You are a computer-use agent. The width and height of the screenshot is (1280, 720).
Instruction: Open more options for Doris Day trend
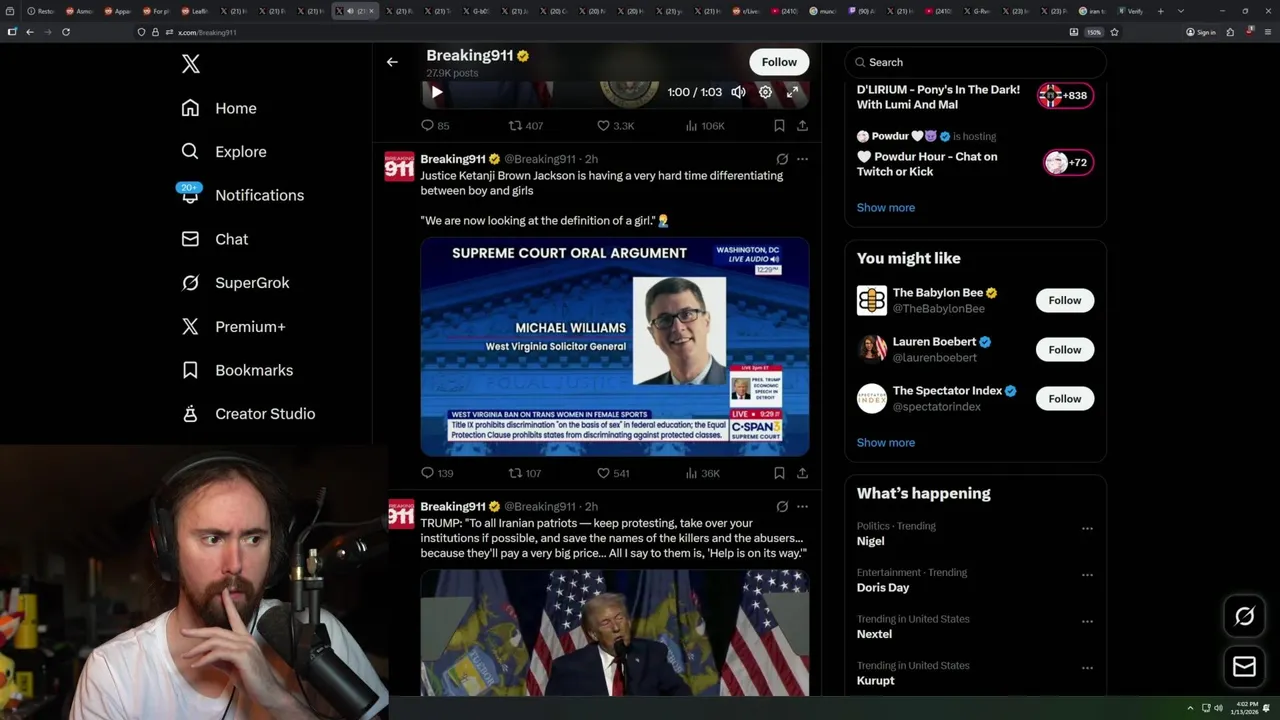coord(1087,575)
